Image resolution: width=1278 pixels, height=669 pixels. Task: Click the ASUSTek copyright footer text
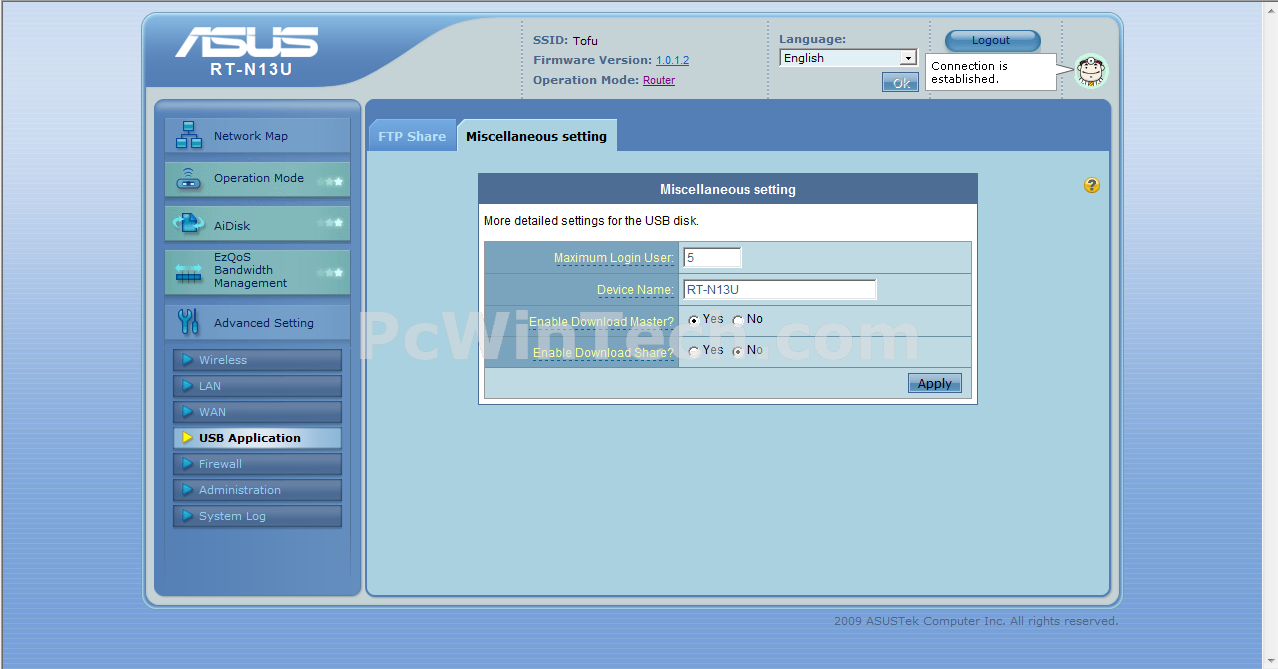976,621
